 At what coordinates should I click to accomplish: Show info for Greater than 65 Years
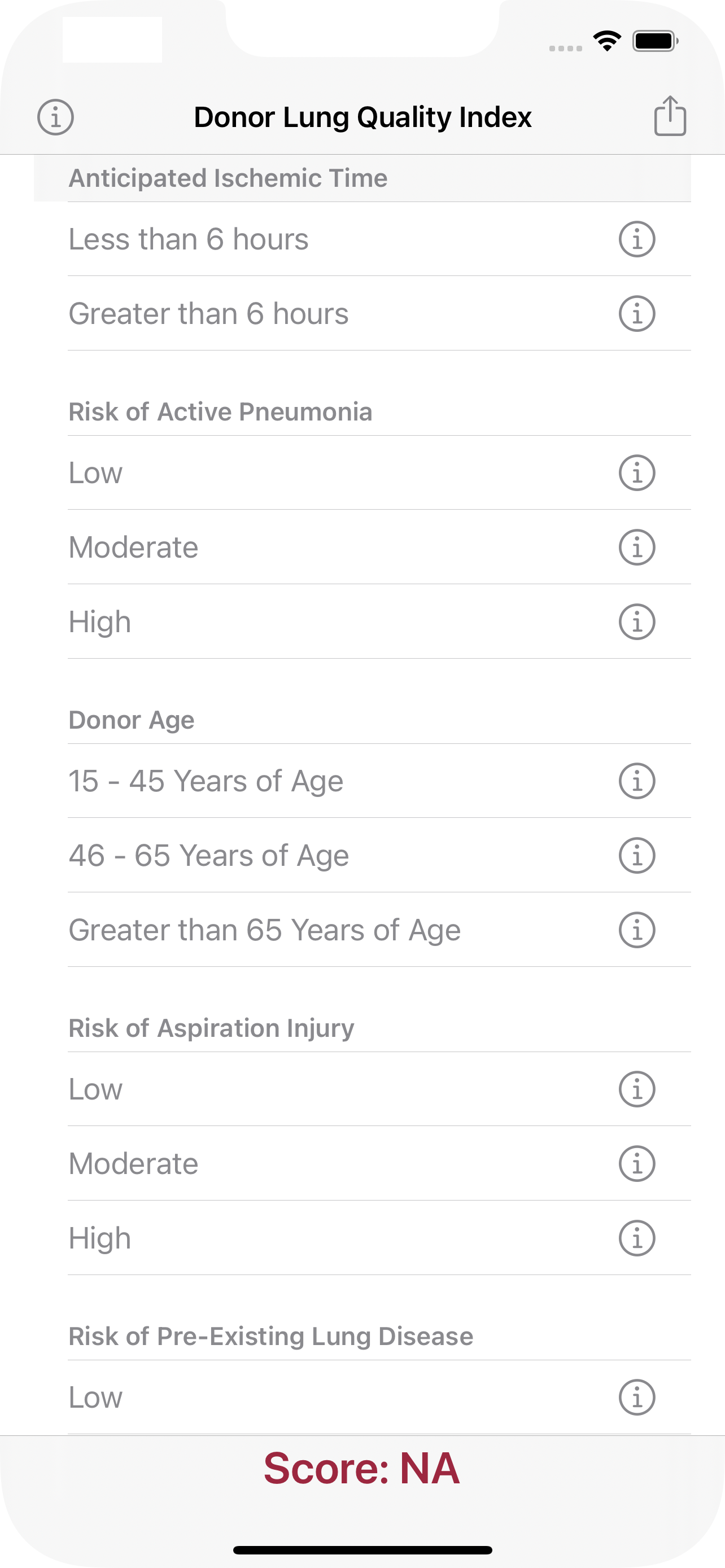[637, 930]
